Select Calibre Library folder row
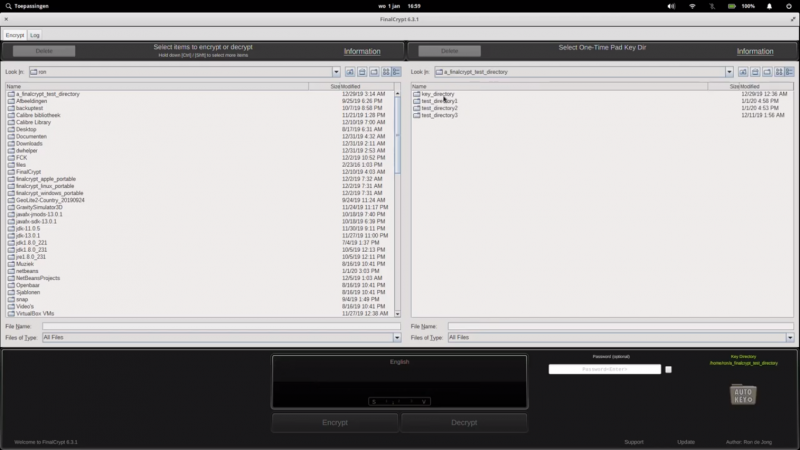 tap(33, 122)
